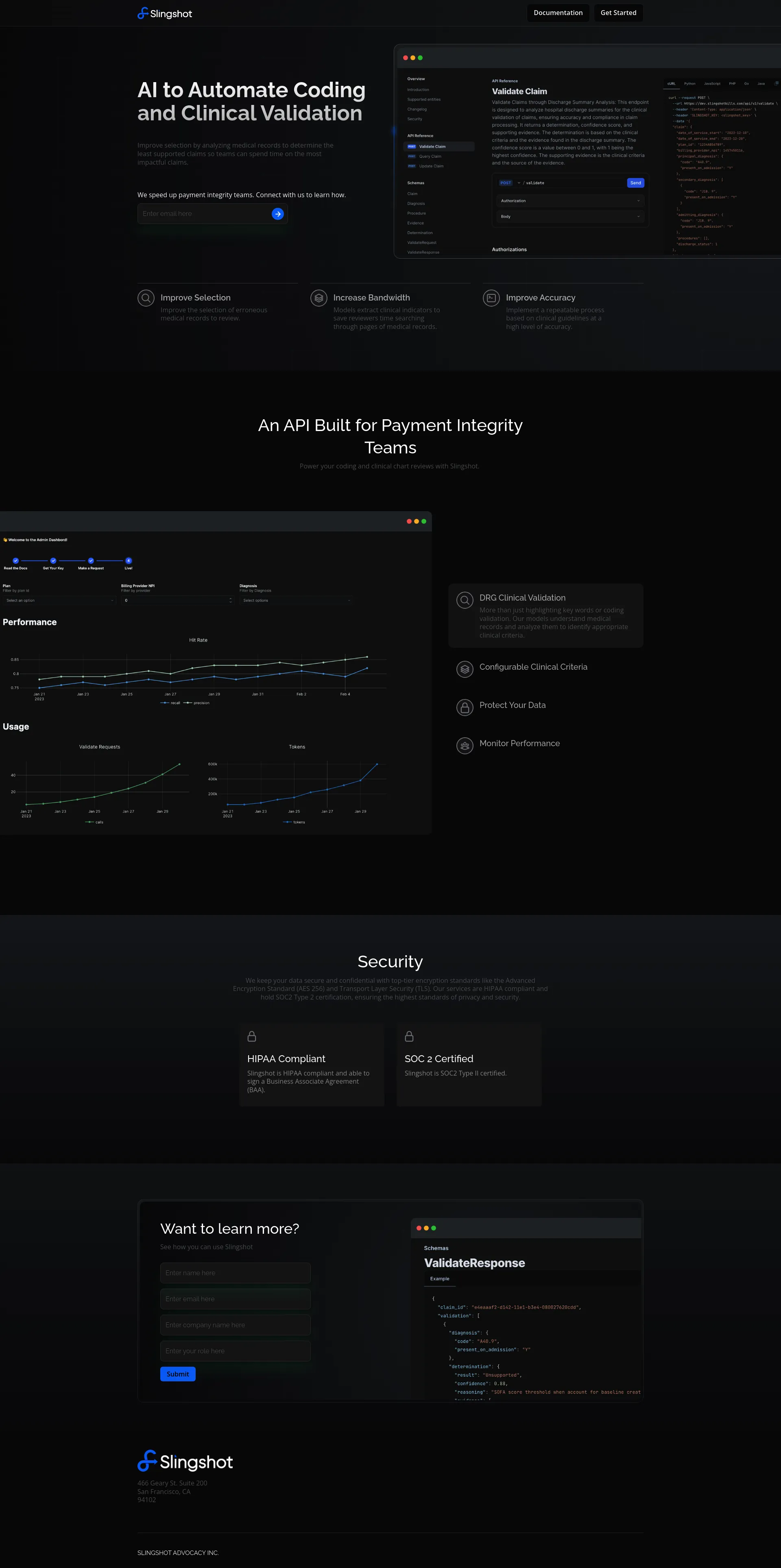Open Changelog in the docs sidebar
Image resolution: width=781 pixels, height=1568 pixels.
point(417,109)
